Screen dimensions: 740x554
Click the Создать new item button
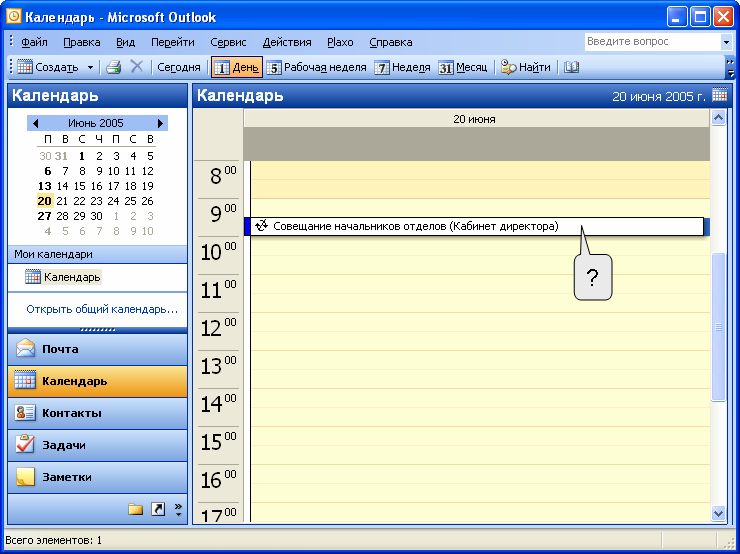[47, 67]
